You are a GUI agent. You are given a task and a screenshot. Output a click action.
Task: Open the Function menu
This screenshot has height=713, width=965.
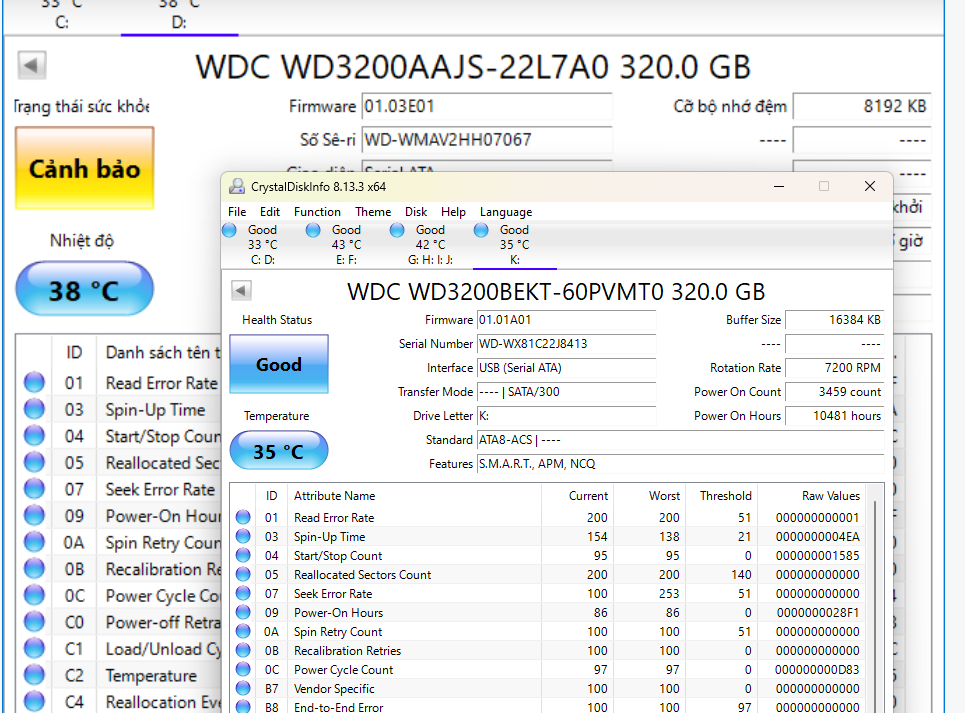tap(317, 212)
